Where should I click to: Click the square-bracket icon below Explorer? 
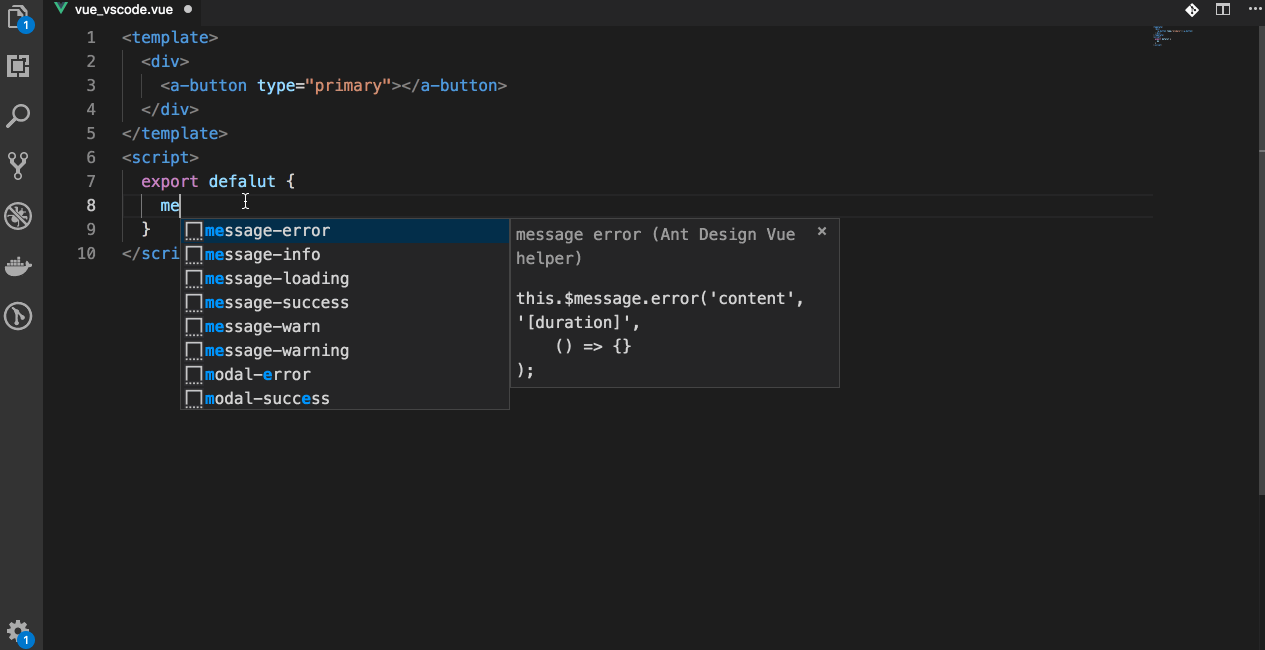[x=18, y=66]
